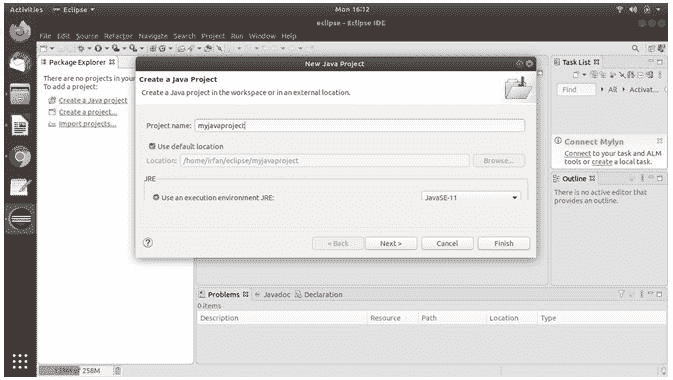Image resolution: width=673 pixels, height=380 pixels.
Task: Open the Refactor menu
Action: coord(118,36)
